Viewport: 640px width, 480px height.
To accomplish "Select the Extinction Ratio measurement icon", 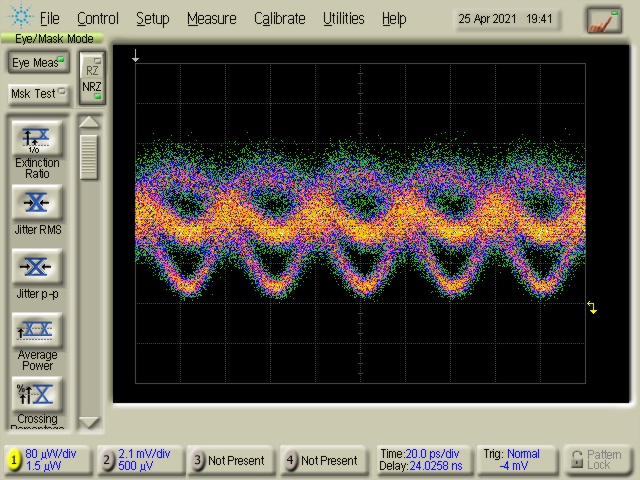I will pos(37,139).
